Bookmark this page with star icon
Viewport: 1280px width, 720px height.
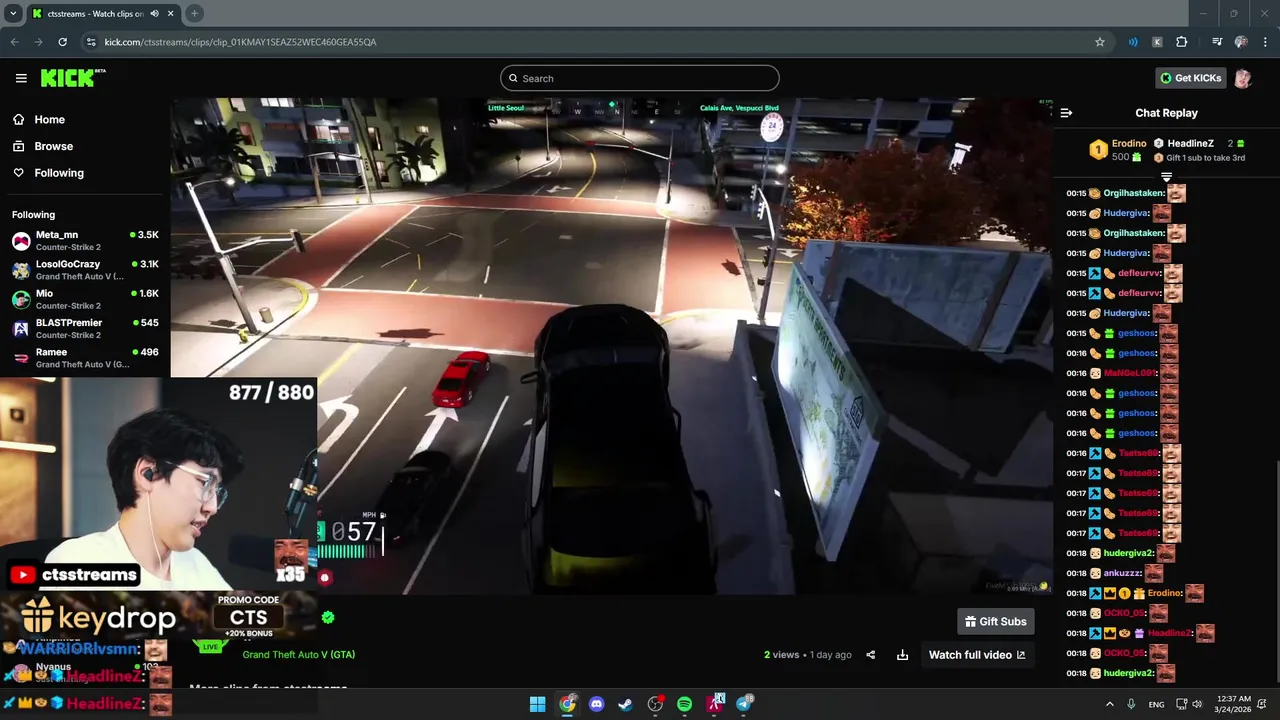click(1100, 42)
